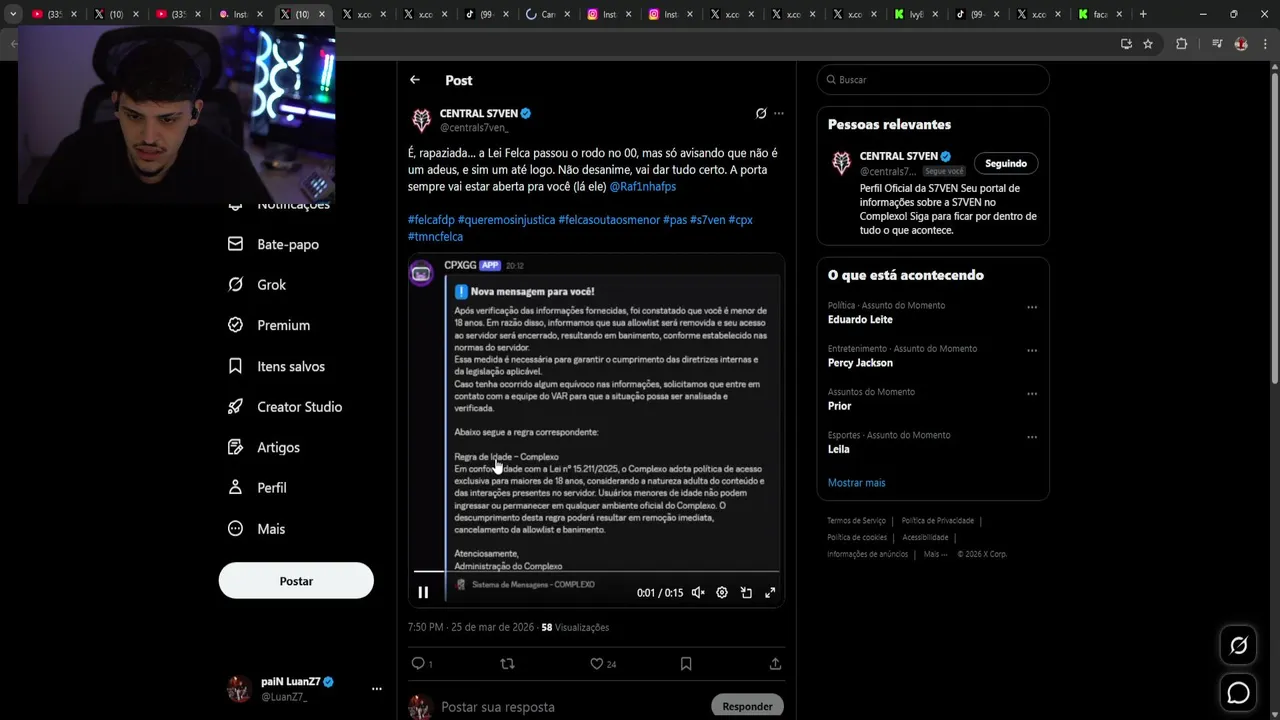Open the post's three-dot more menu
Image resolution: width=1280 pixels, height=720 pixels.
(779, 114)
